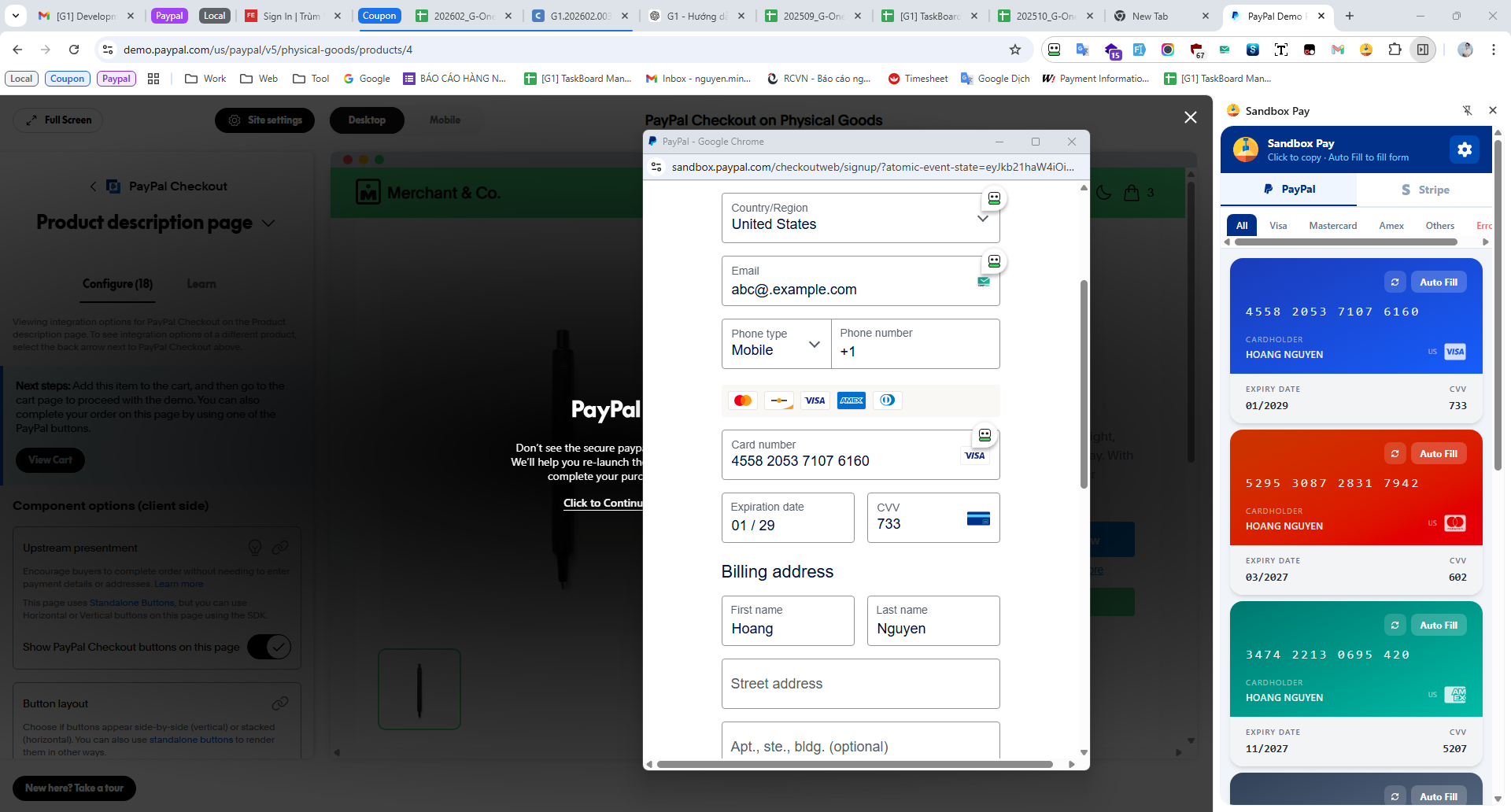The width and height of the screenshot is (1511, 812).
Task: Filter cards by Mastercard
Action: (x=1332, y=226)
